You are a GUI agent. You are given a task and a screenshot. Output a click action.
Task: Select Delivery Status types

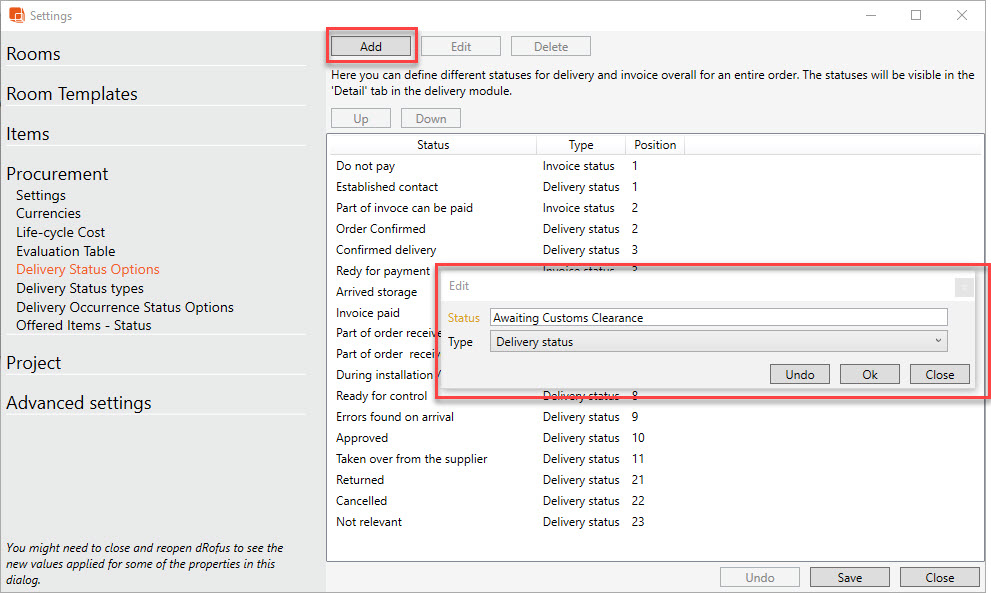[80, 288]
